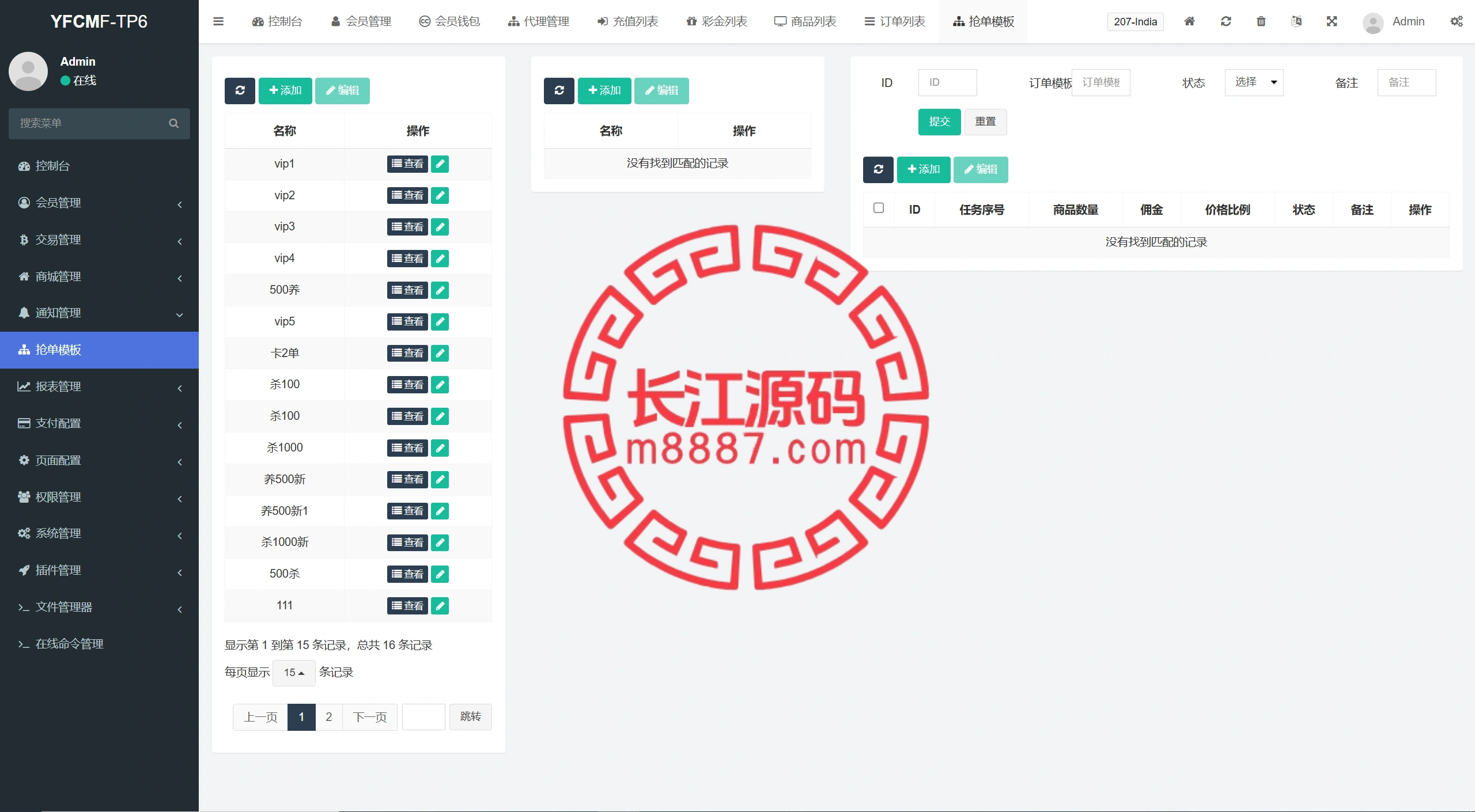Click the 备注 search input field

pos(1406,82)
